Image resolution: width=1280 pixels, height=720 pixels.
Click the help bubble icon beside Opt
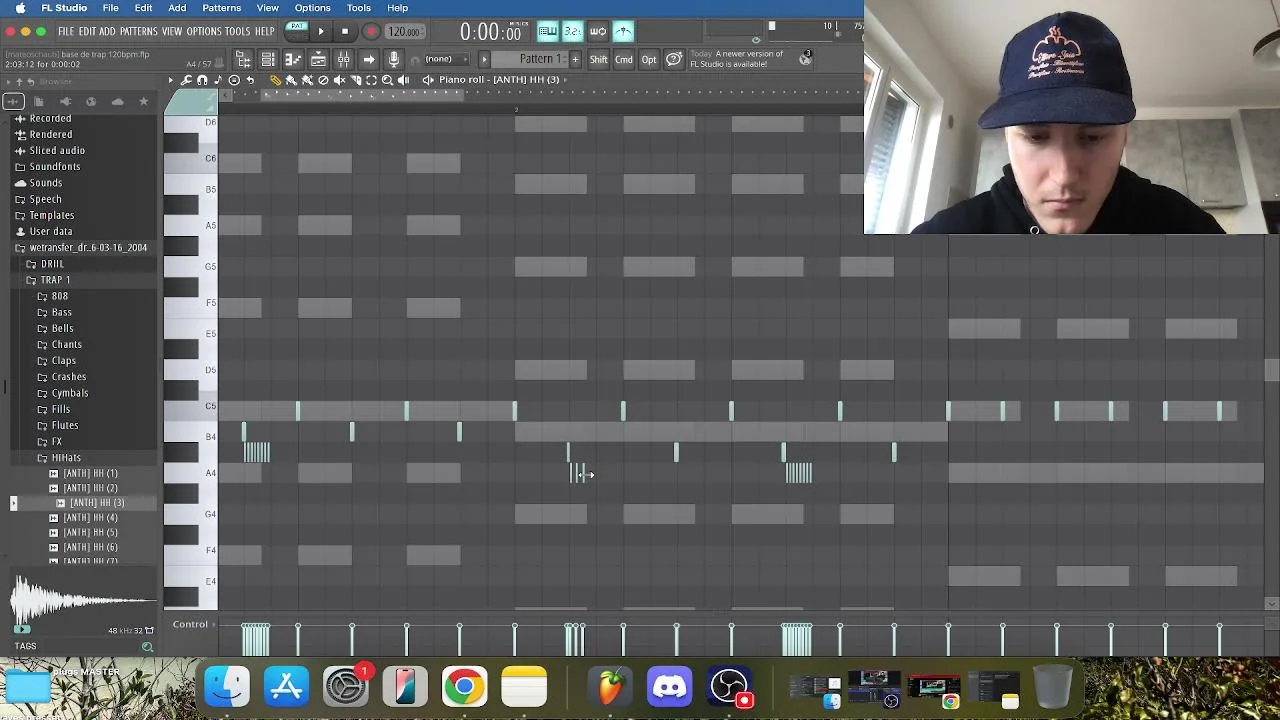tap(674, 60)
